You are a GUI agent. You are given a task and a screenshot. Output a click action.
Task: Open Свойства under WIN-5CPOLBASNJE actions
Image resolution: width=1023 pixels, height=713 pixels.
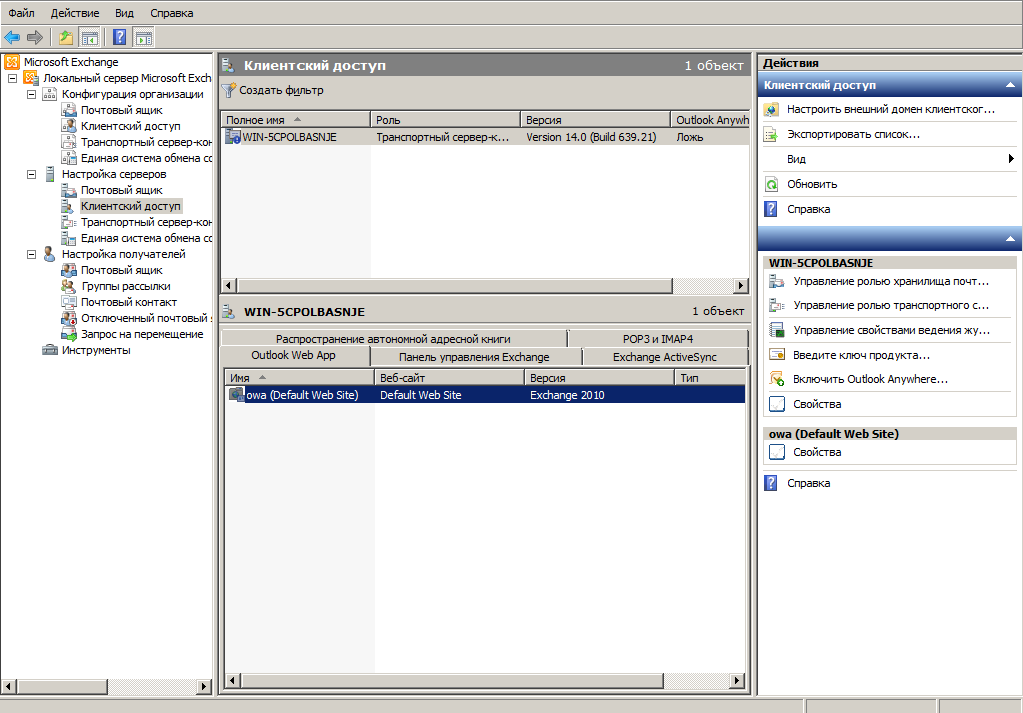coord(817,404)
